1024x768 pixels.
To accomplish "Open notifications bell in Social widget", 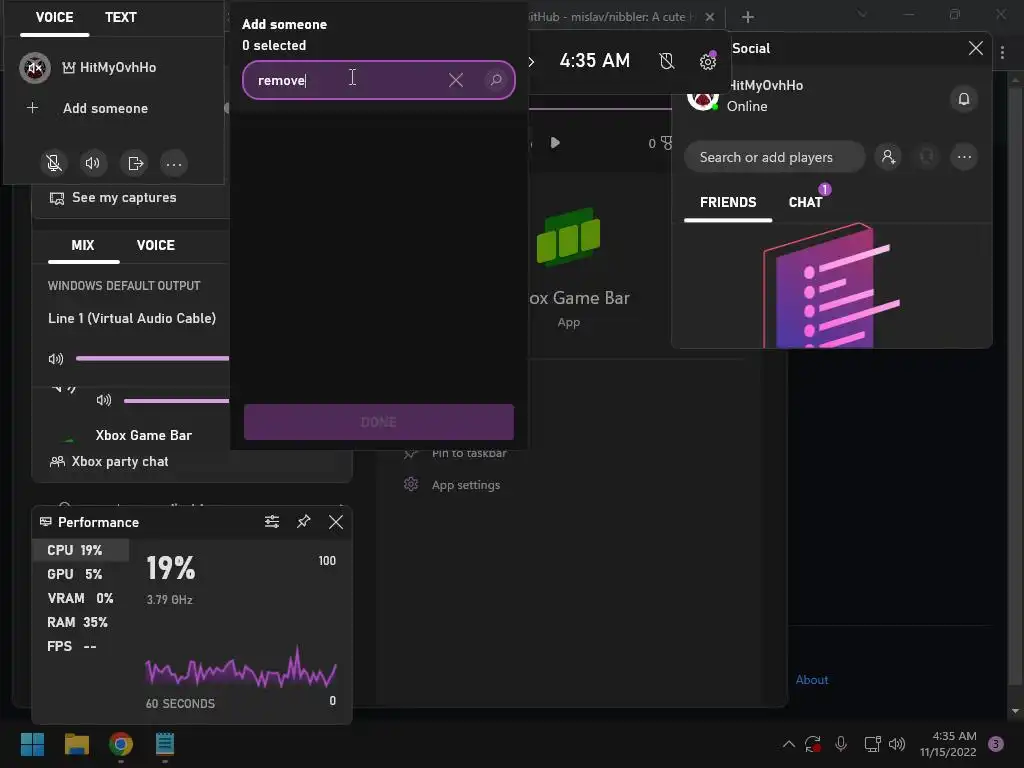I will coord(964,99).
